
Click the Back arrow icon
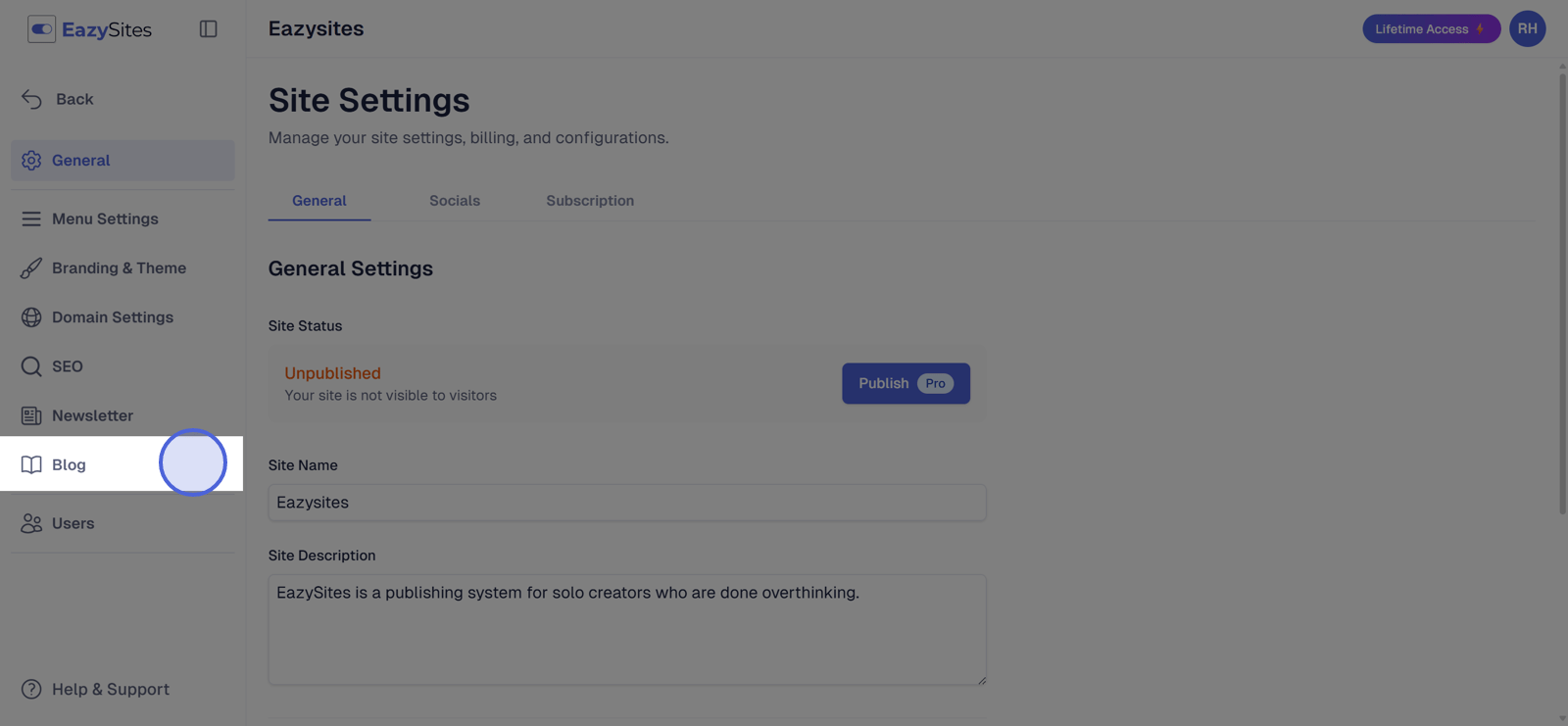coord(31,99)
